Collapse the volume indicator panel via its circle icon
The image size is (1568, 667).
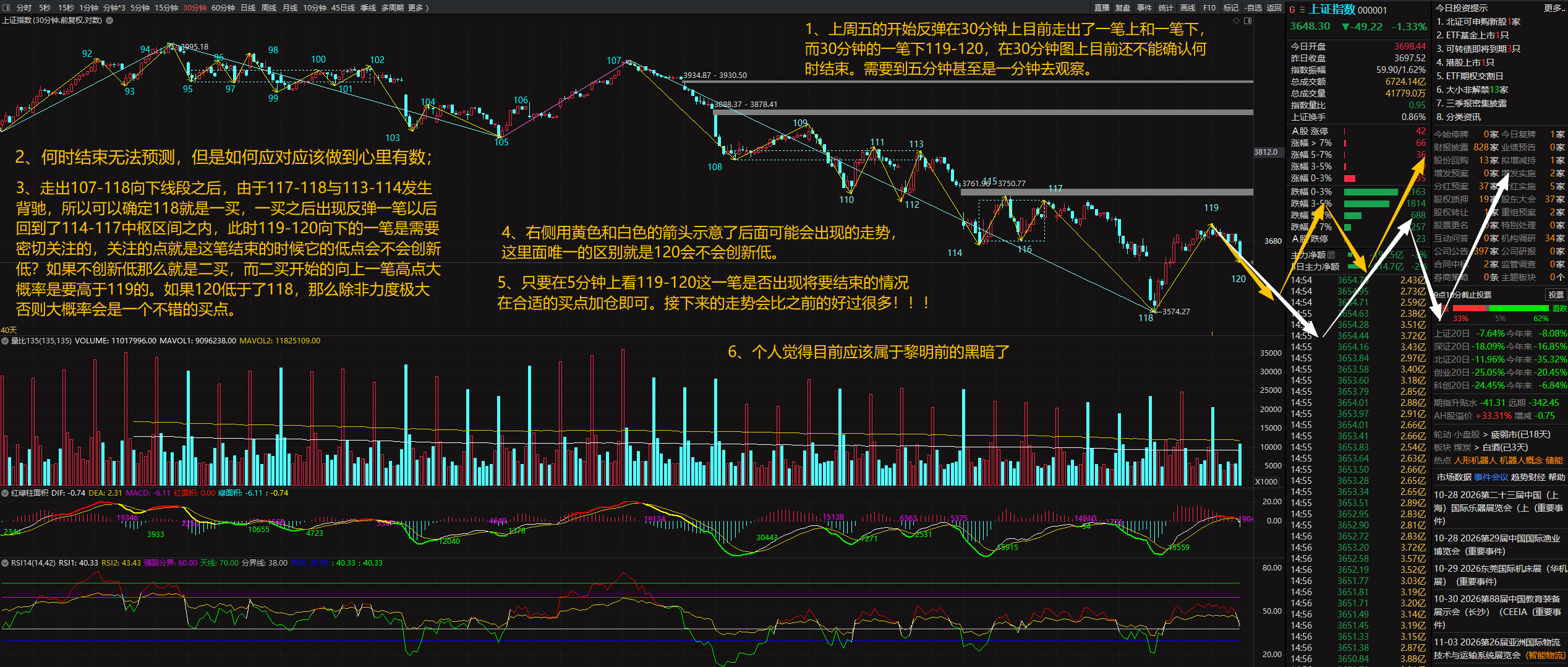(x=5, y=341)
